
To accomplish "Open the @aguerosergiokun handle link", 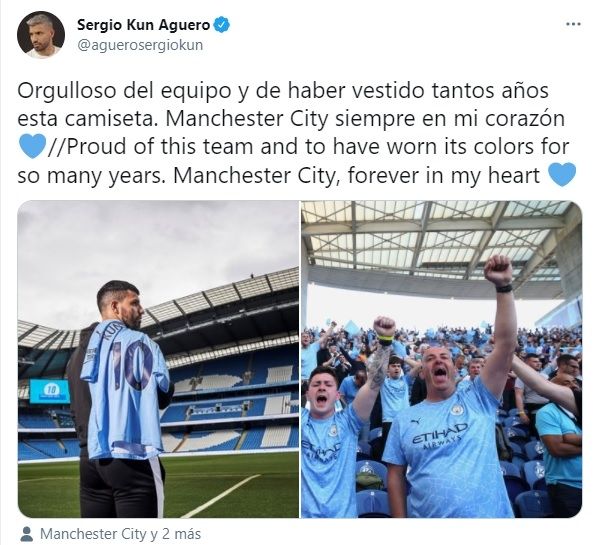I will pos(140,45).
